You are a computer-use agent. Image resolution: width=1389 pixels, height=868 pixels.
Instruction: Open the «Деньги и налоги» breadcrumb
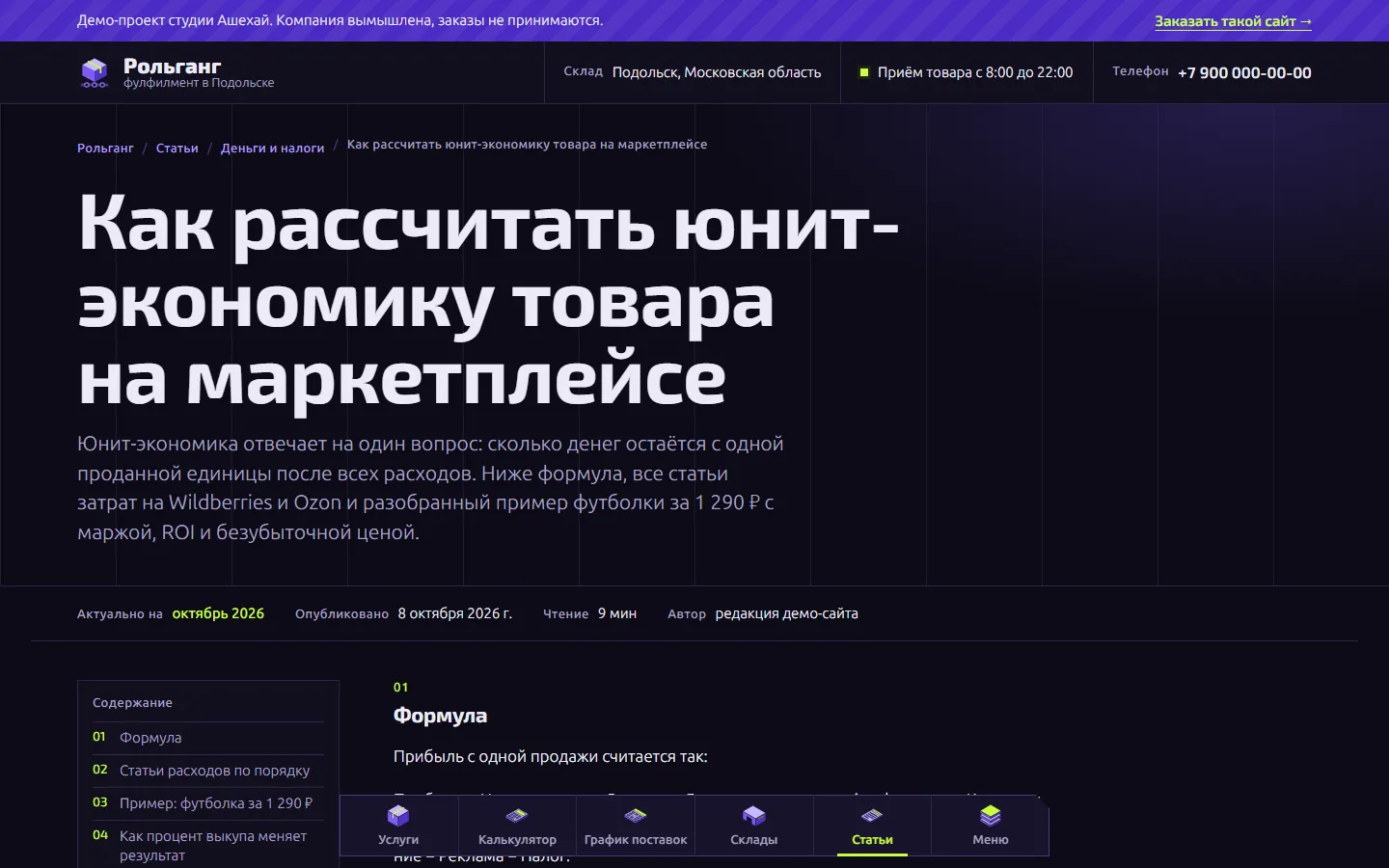click(272, 148)
